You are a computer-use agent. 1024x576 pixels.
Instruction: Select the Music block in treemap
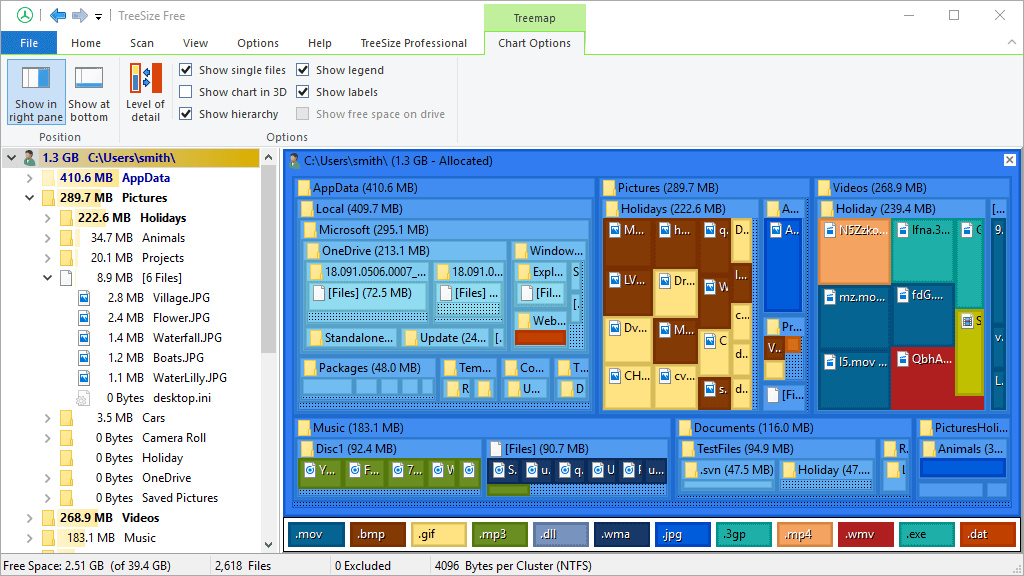(330, 428)
